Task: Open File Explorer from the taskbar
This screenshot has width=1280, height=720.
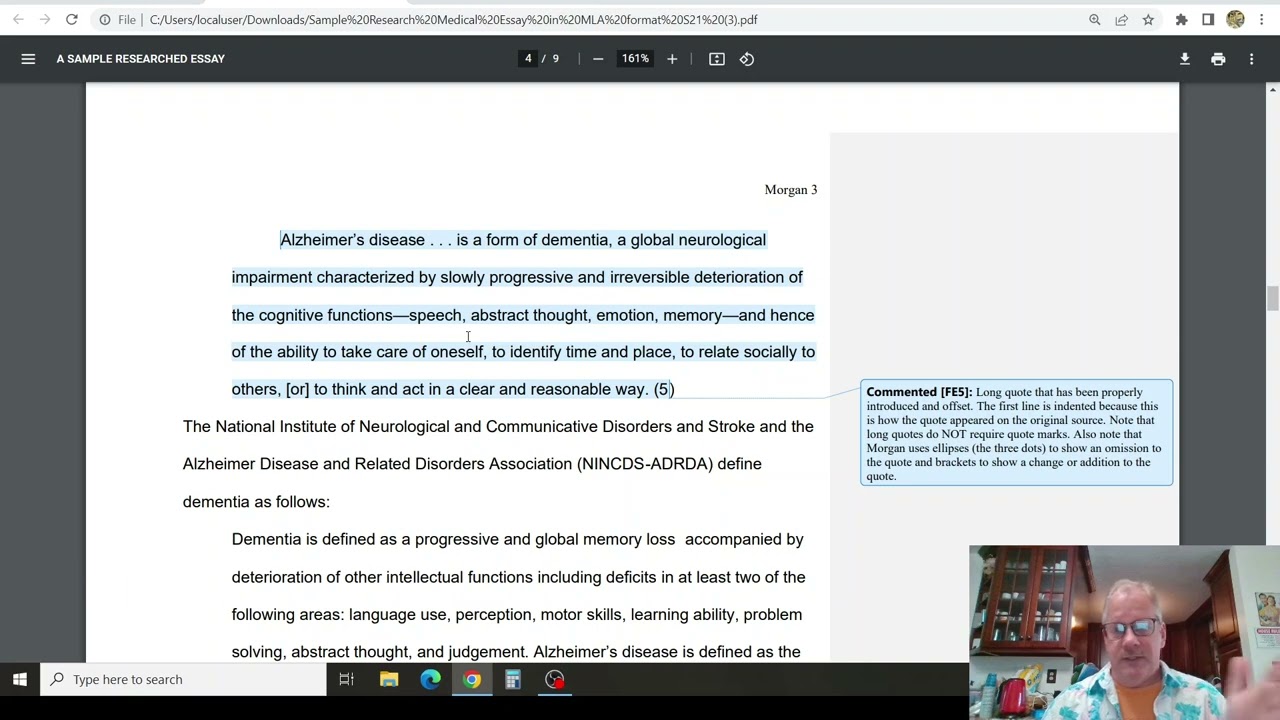Action: click(x=389, y=680)
